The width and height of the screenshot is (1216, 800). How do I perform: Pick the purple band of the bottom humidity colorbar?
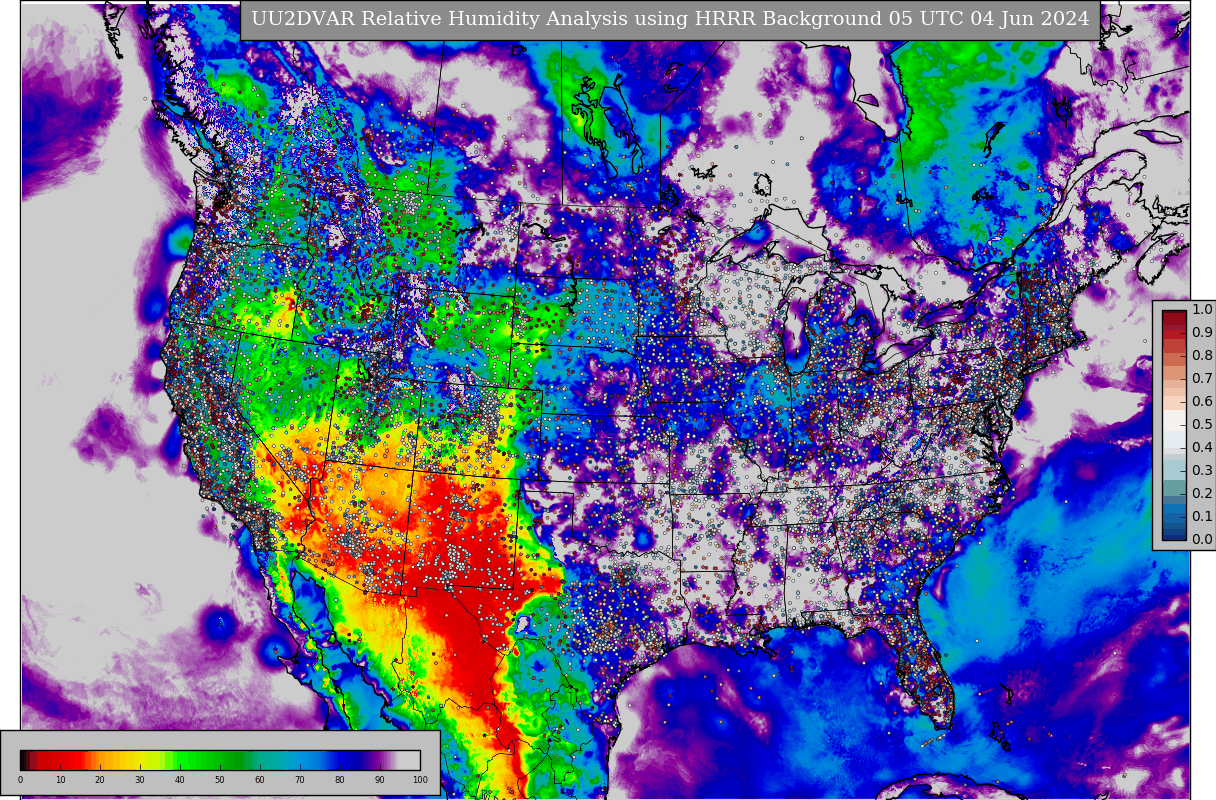[x=380, y=760]
